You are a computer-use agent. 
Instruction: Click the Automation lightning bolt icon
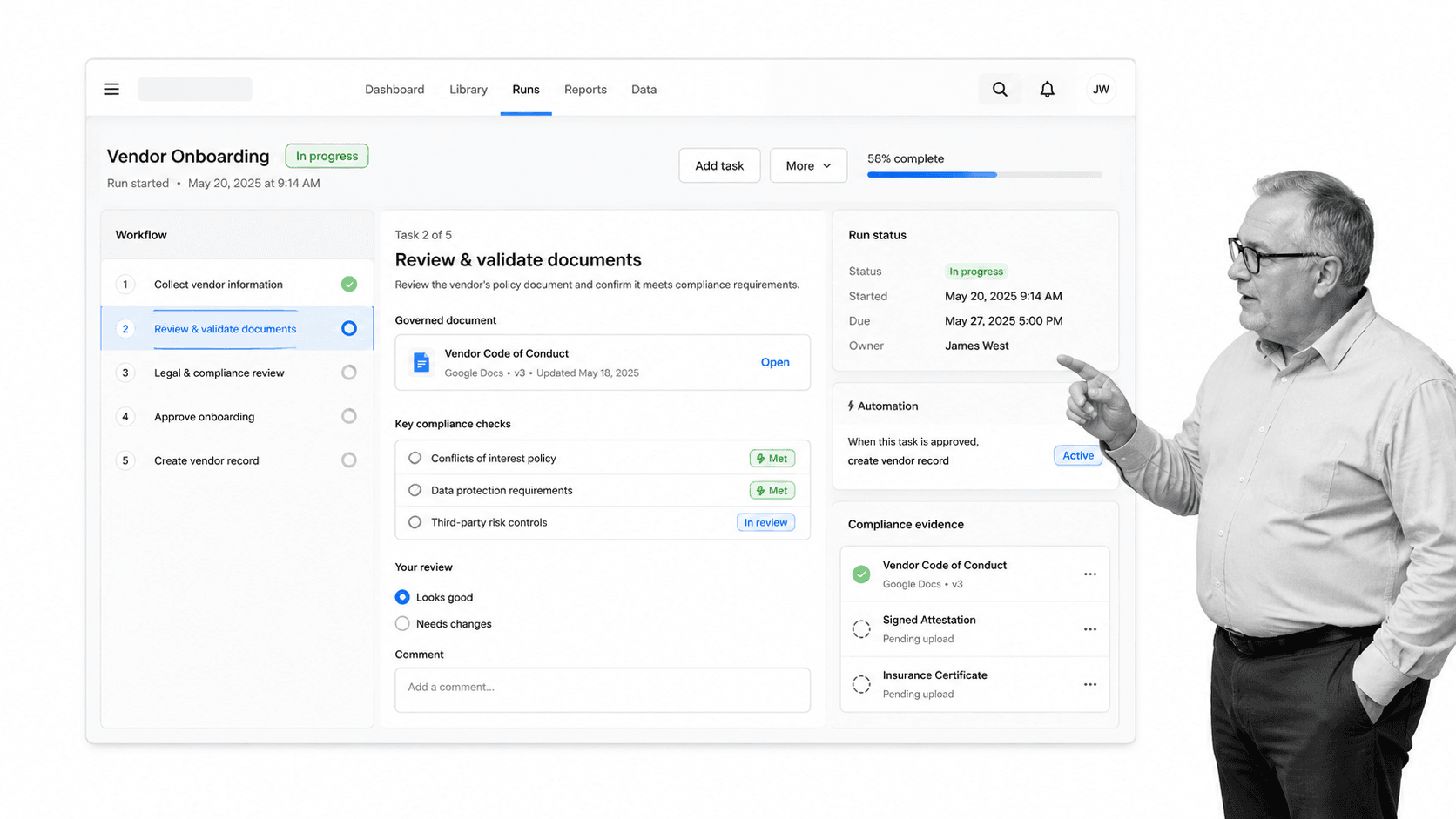[851, 406]
